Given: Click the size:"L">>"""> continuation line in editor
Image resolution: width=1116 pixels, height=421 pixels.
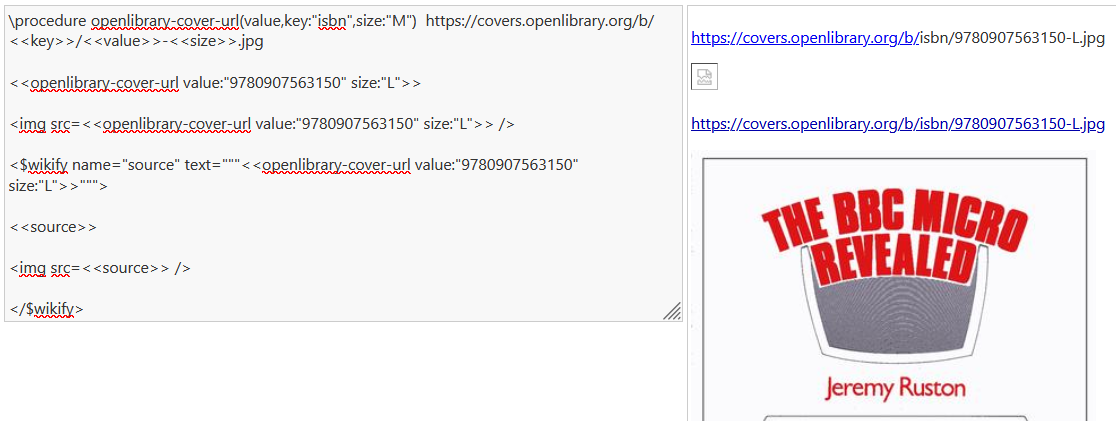Looking at the screenshot, I should click(57, 186).
